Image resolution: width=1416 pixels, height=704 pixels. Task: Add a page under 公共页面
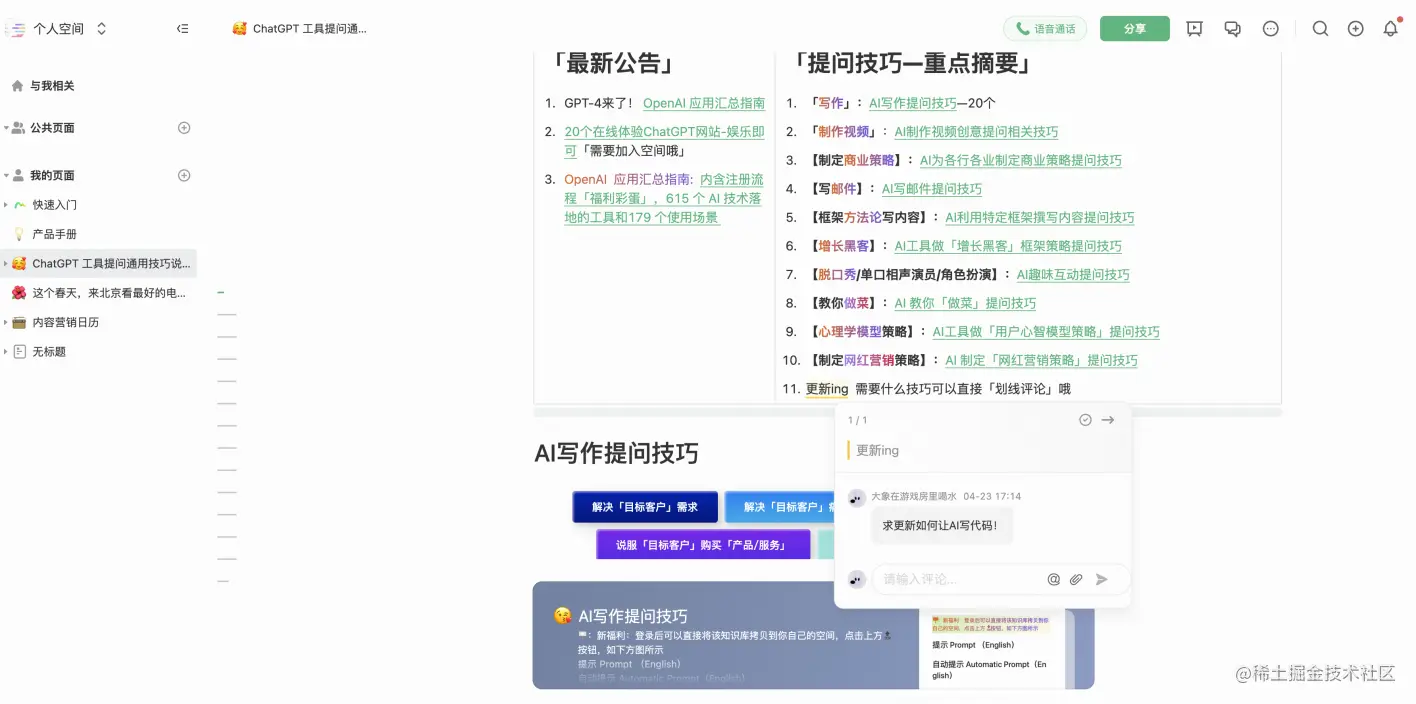(x=184, y=128)
